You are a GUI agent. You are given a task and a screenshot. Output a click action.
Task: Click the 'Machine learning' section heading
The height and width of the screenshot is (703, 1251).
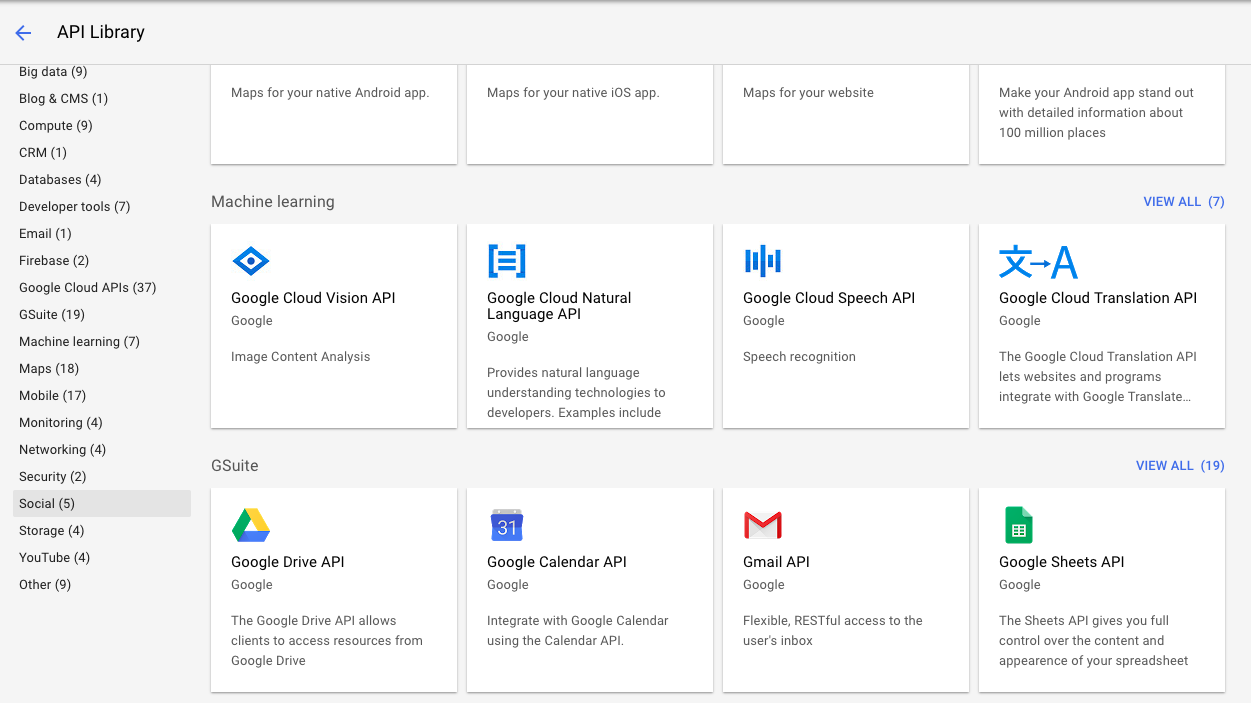[x=272, y=202]
